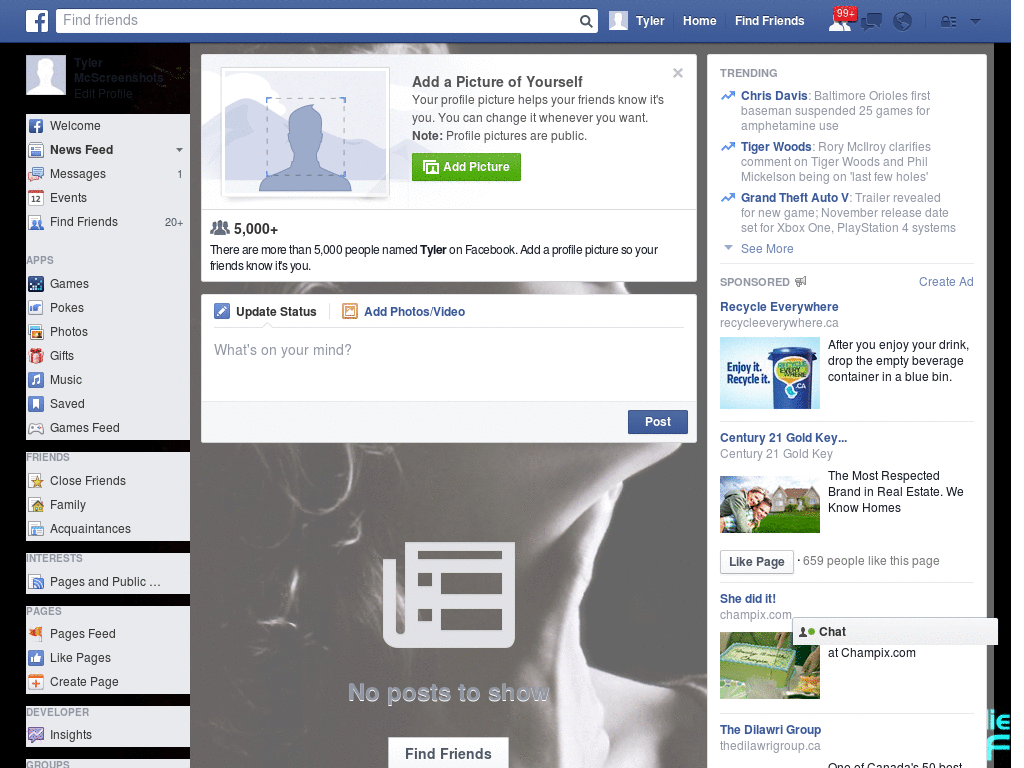Click the Photos app icon
Viewport: 1024px width, 768px height.
coord(36,332)
